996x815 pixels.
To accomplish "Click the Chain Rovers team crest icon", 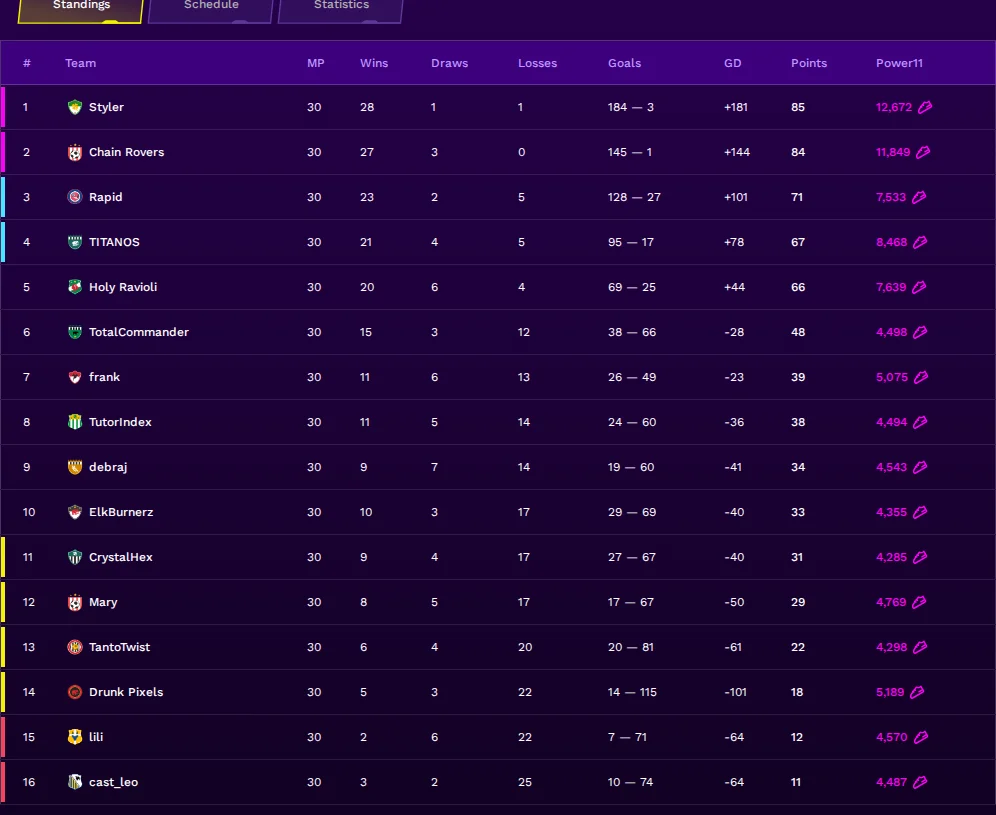I will [x=75, y=152].
